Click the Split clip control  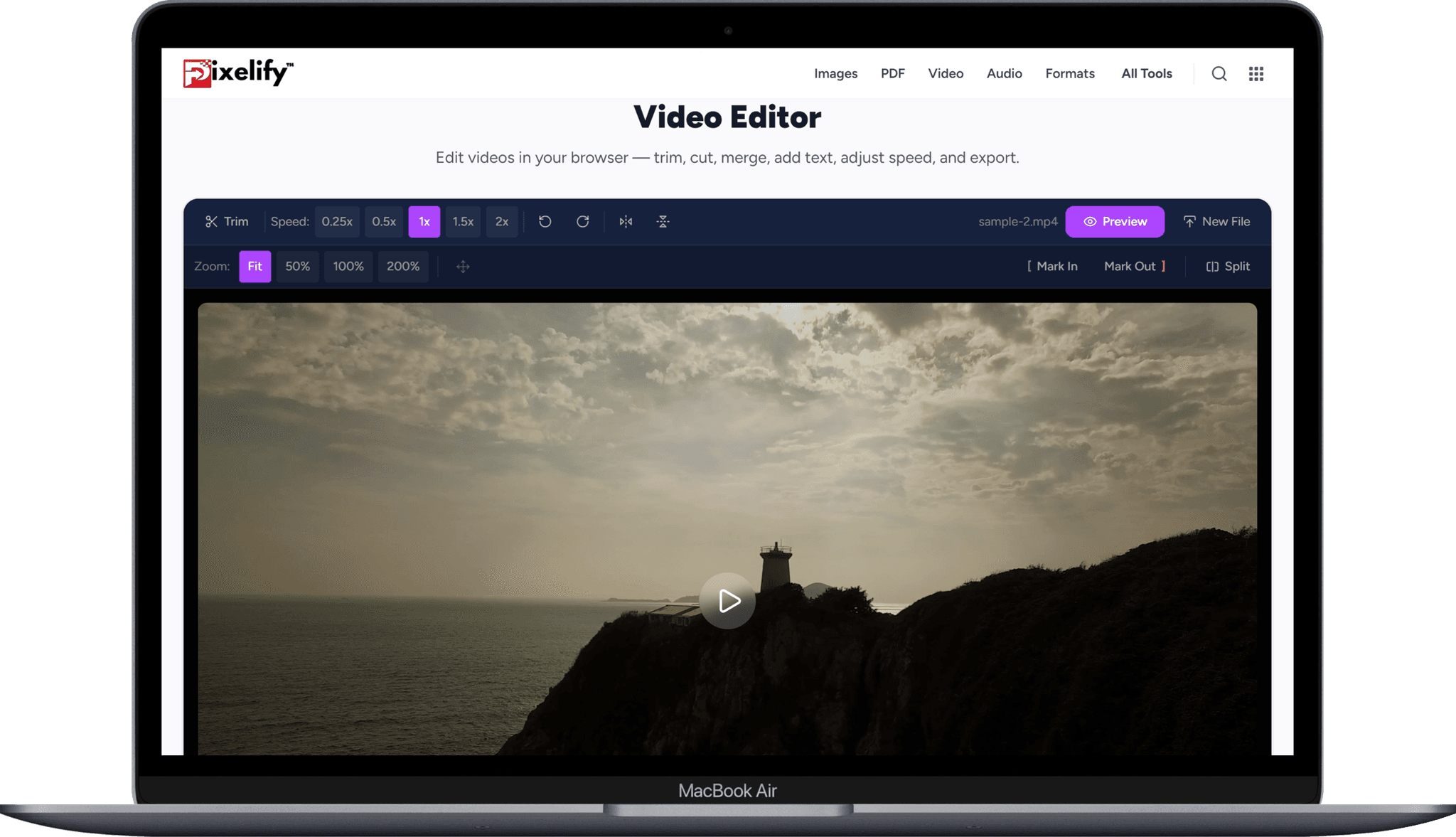pyautogui.click(x=1227, y=267)
